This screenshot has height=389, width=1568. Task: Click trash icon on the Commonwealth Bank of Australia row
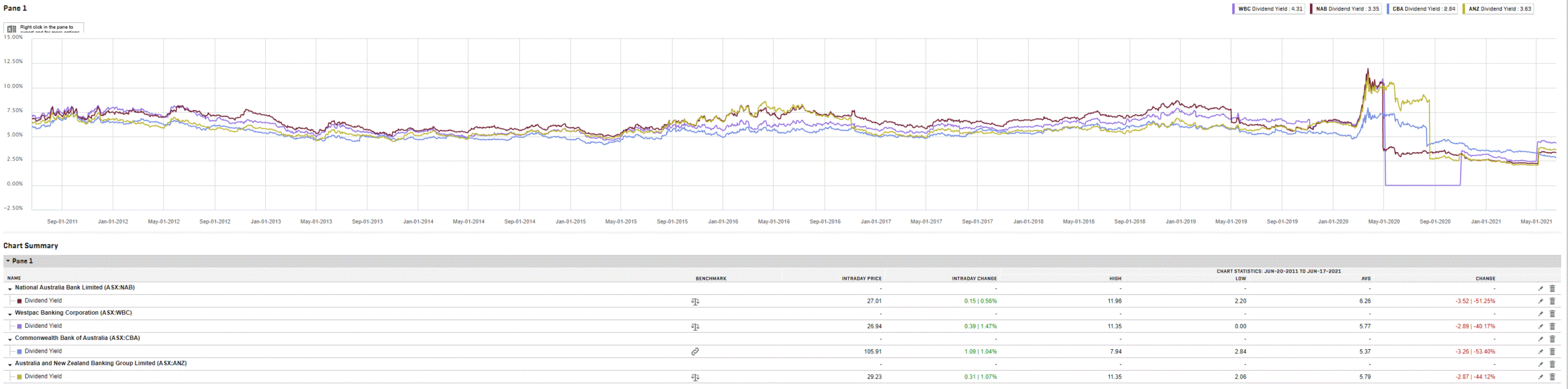tap(1552, 339)
